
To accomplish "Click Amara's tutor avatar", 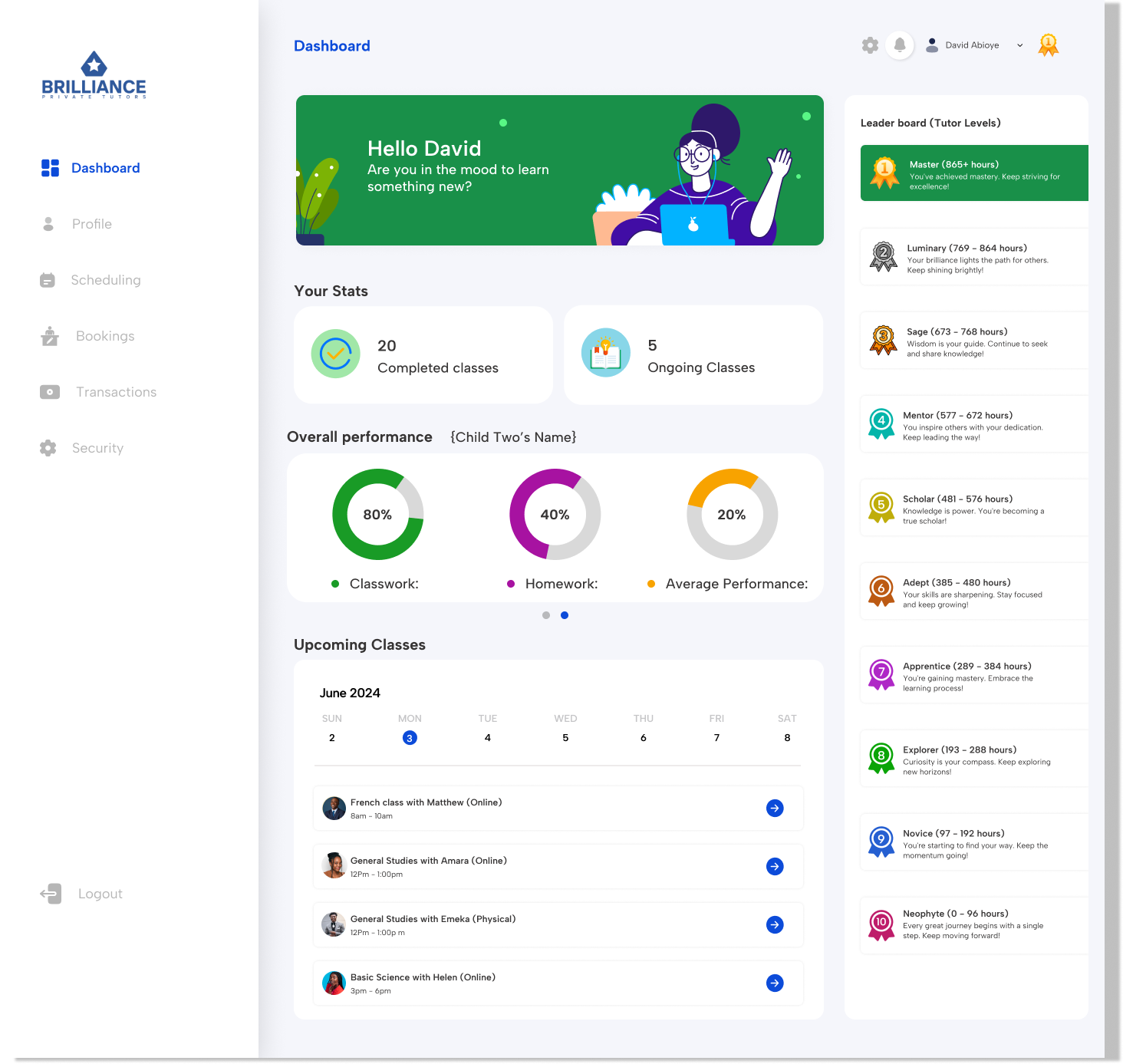I will (x=334, y=866).
